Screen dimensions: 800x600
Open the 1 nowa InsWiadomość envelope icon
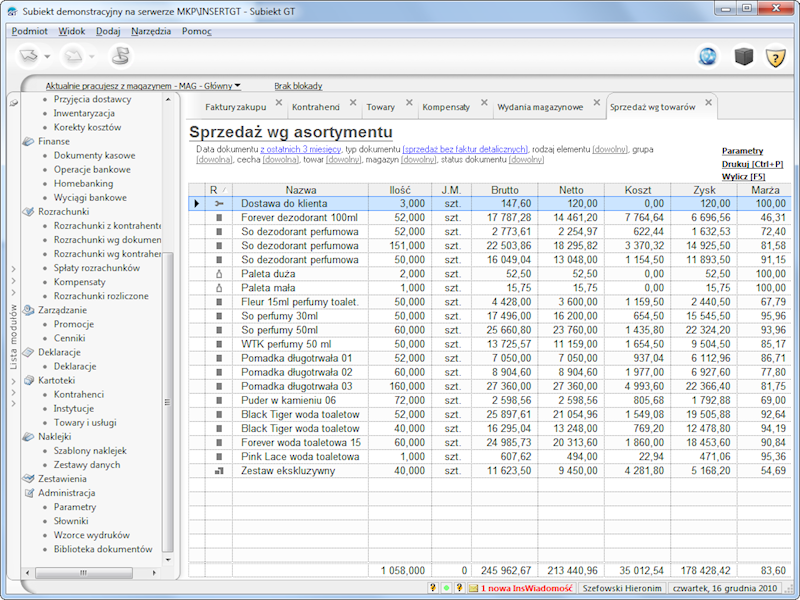pyautogui.click(x=473, y=588)
